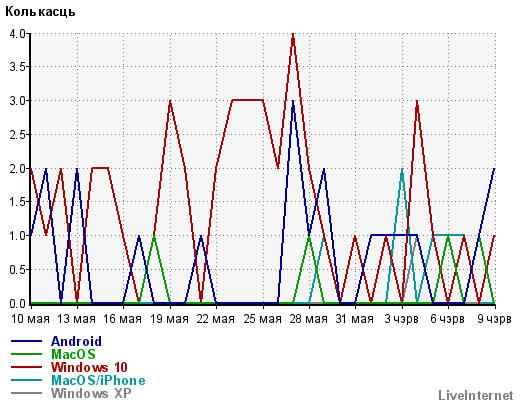
Task: Click the blue Android legend line swatch
Action: coord(26,341)
